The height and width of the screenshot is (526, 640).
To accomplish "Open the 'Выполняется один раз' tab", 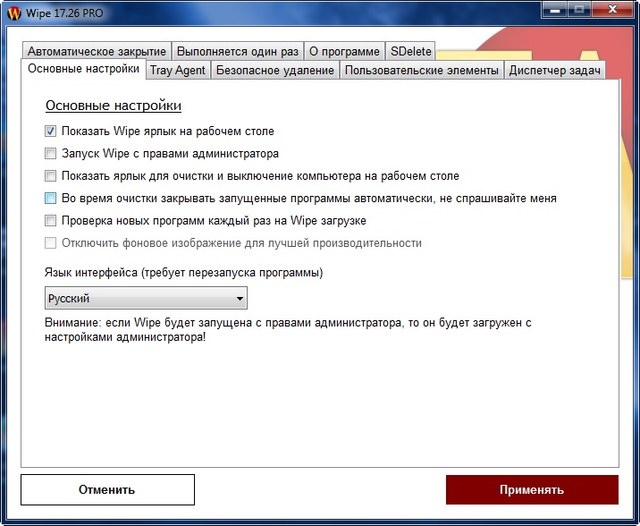I will [237, 51].
